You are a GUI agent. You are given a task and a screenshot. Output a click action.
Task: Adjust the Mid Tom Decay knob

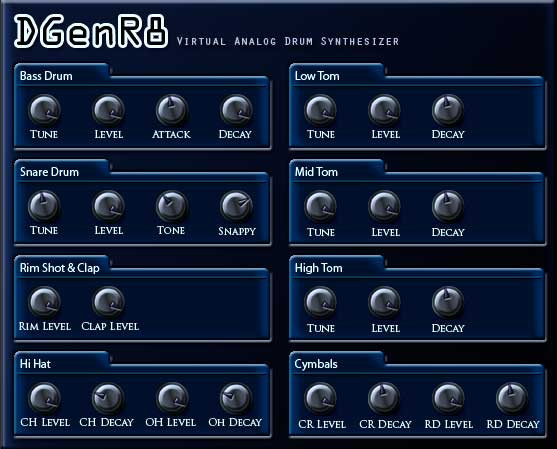point(448,206)
